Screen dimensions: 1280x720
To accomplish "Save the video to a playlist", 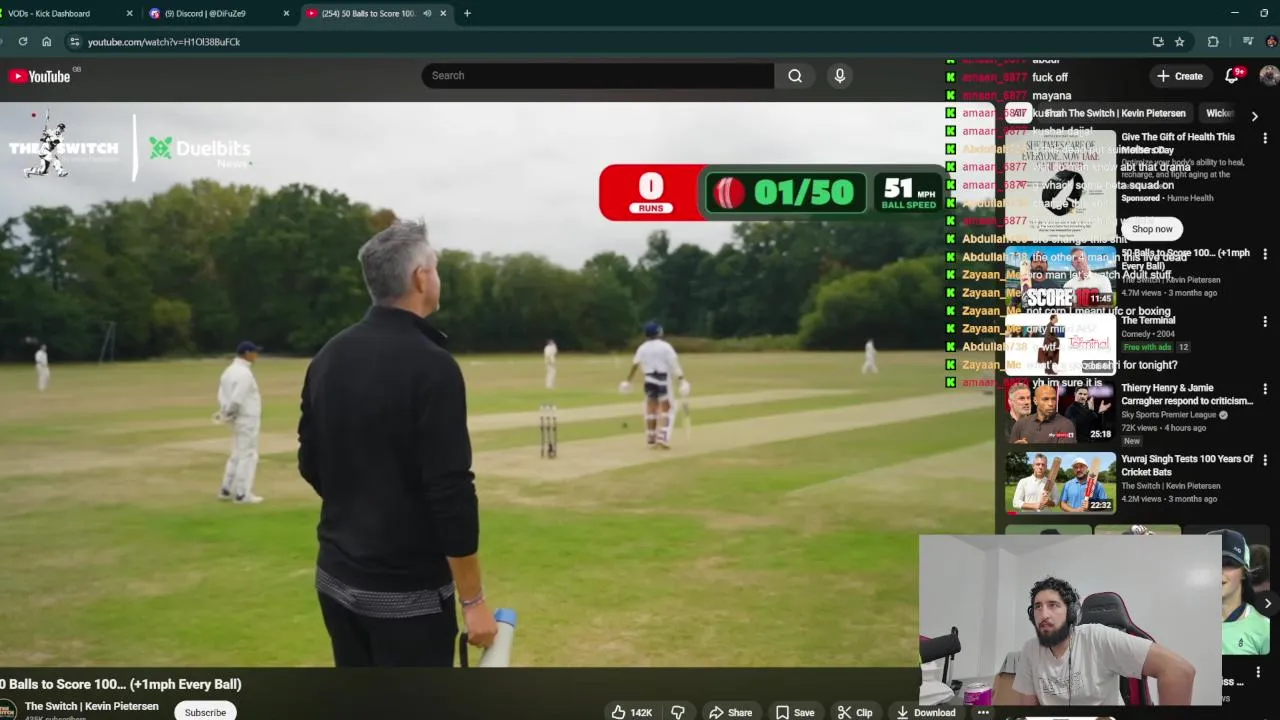I will (795, 712).
